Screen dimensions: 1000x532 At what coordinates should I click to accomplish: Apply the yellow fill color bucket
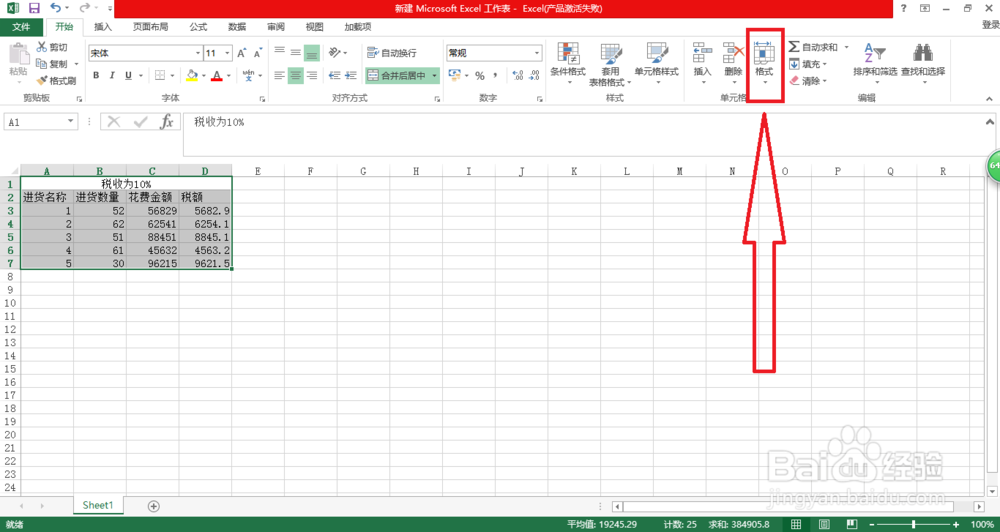[x=192, y=75]
